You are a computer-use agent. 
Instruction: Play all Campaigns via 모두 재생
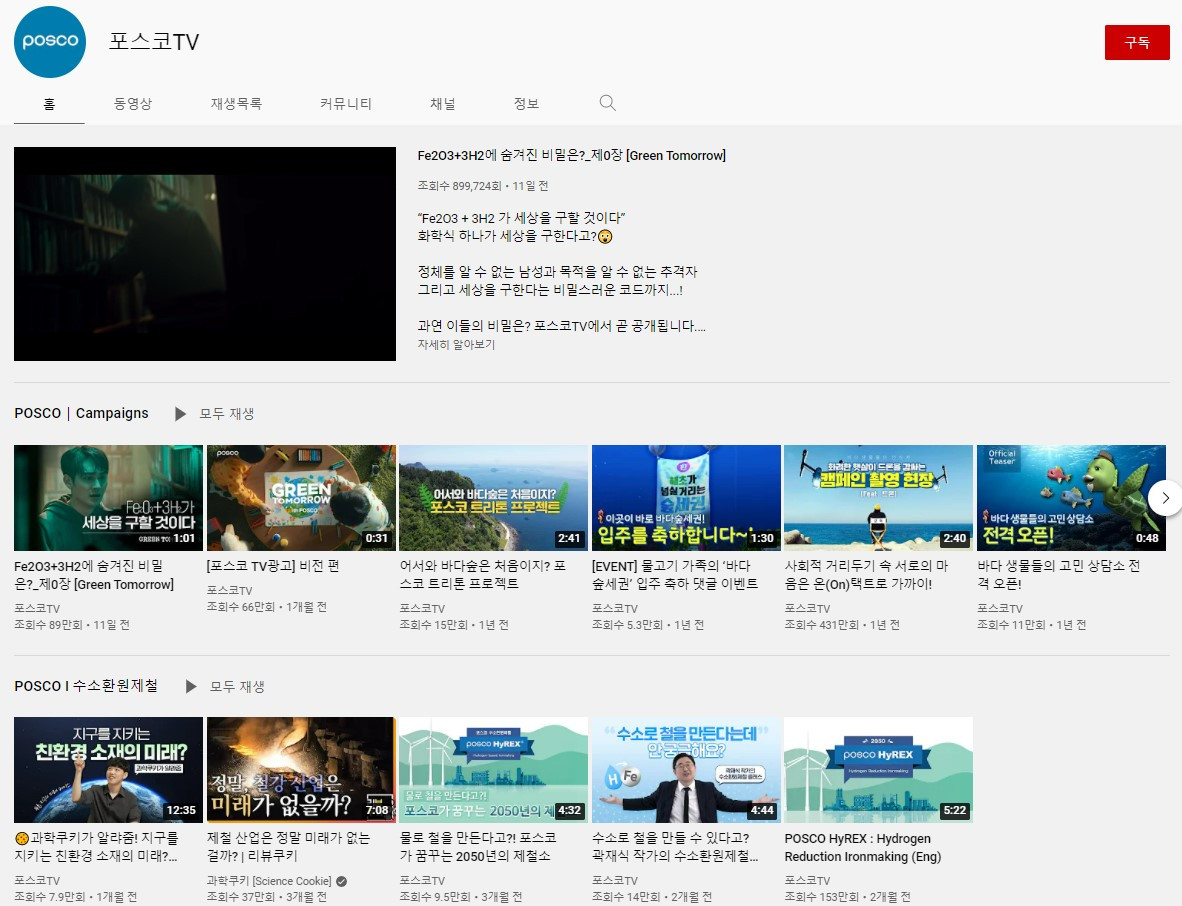226,414
